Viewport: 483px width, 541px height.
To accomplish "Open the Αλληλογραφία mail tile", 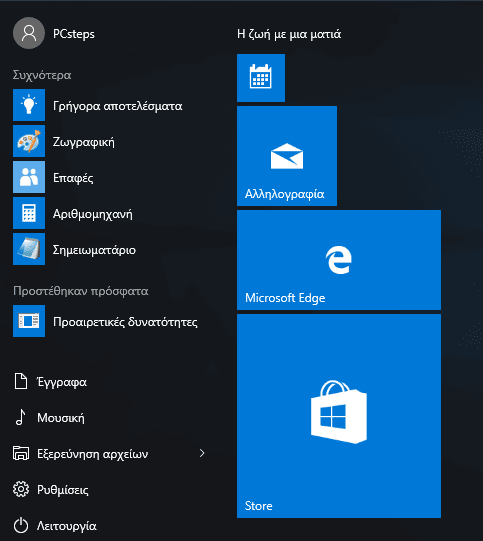I will pyautogui.click(x=287, y=156).
